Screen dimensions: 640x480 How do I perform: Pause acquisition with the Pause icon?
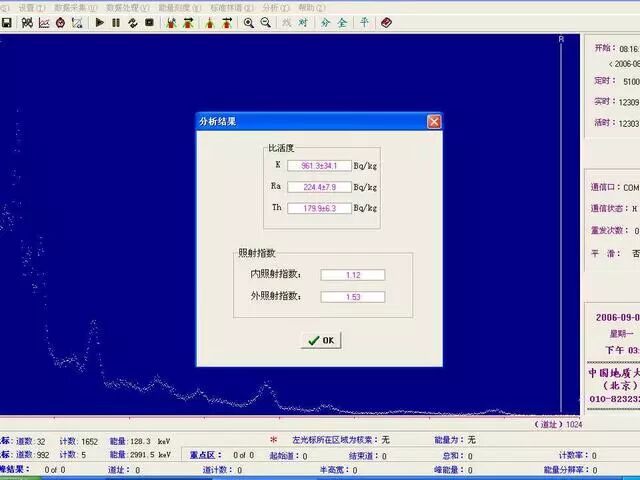tap(116, 22)
